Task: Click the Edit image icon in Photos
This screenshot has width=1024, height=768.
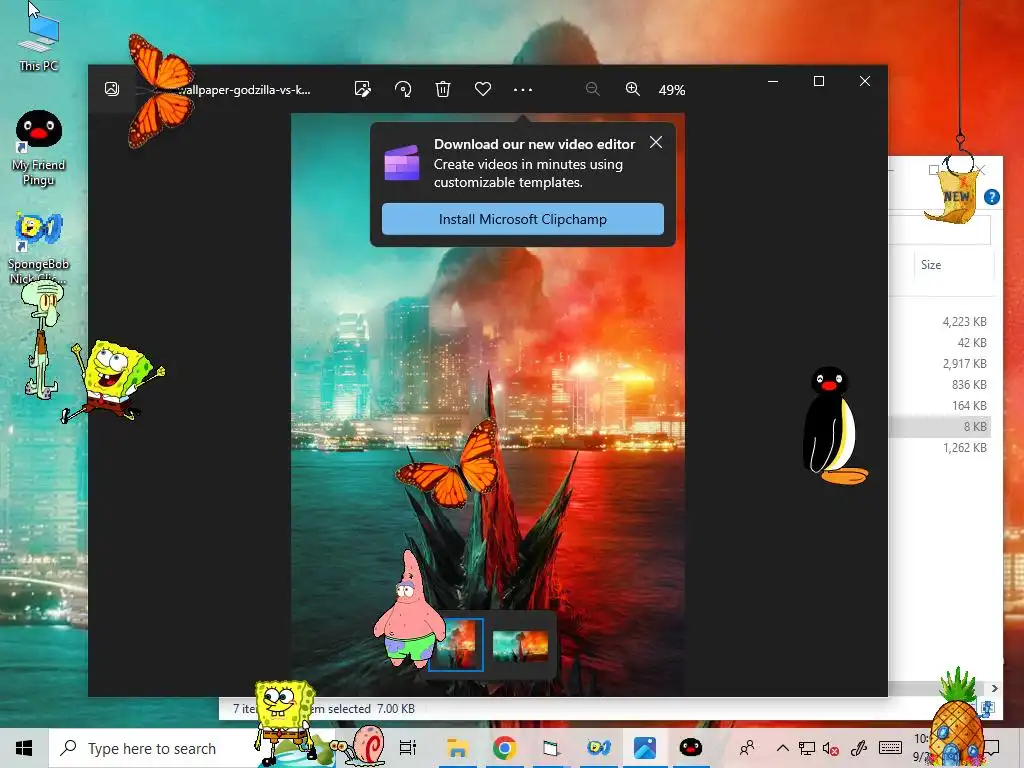Action: click(362, 89)
